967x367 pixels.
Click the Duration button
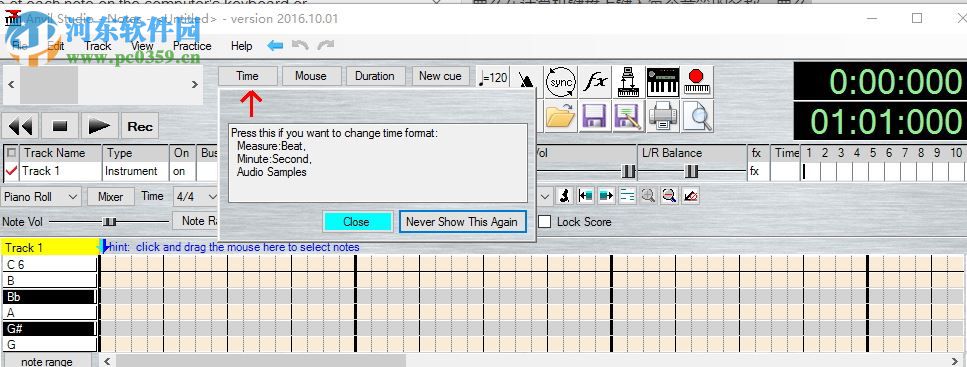tap(374, 76)
